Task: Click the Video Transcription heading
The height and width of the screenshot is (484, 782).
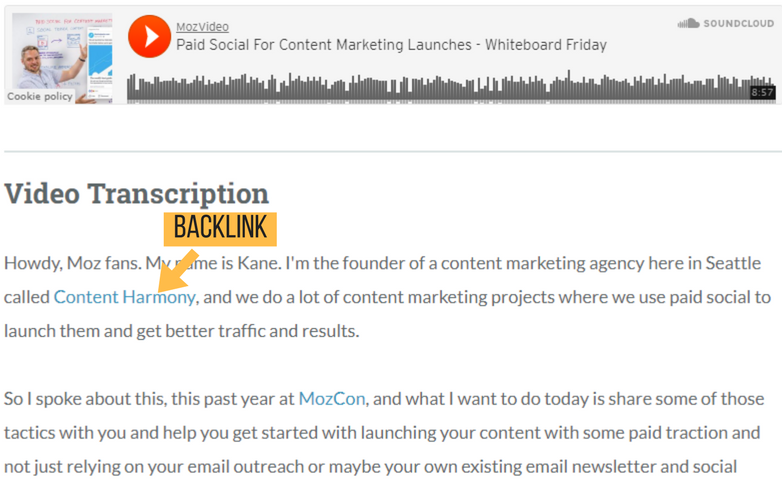Action: [x=136, y=193]
